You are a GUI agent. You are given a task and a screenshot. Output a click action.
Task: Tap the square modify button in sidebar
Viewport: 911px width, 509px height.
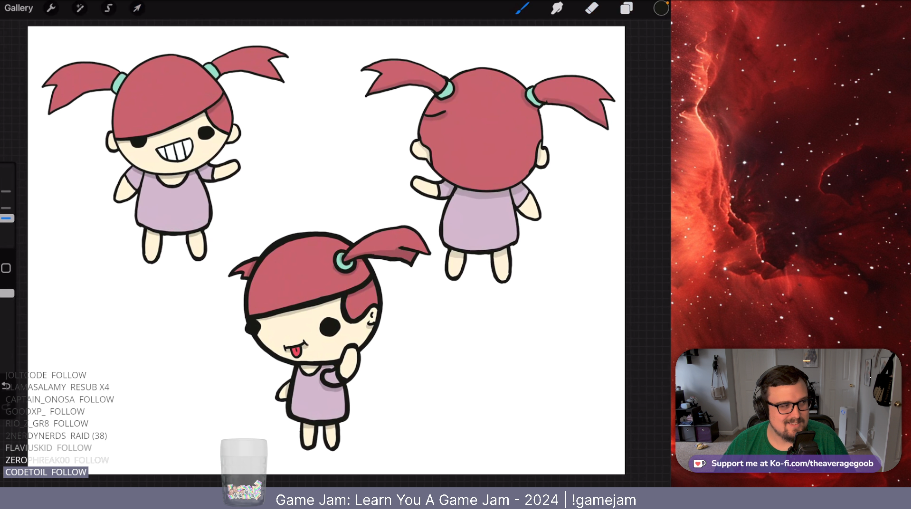6,268
